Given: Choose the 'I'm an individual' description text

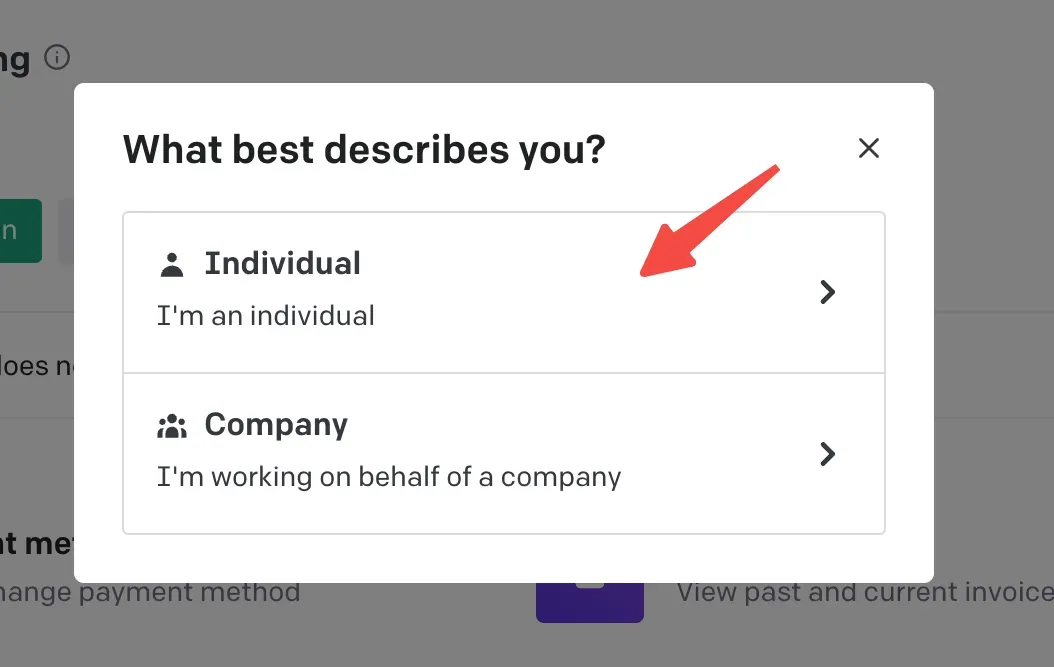Looking at the screenshot, I should 266,316.
